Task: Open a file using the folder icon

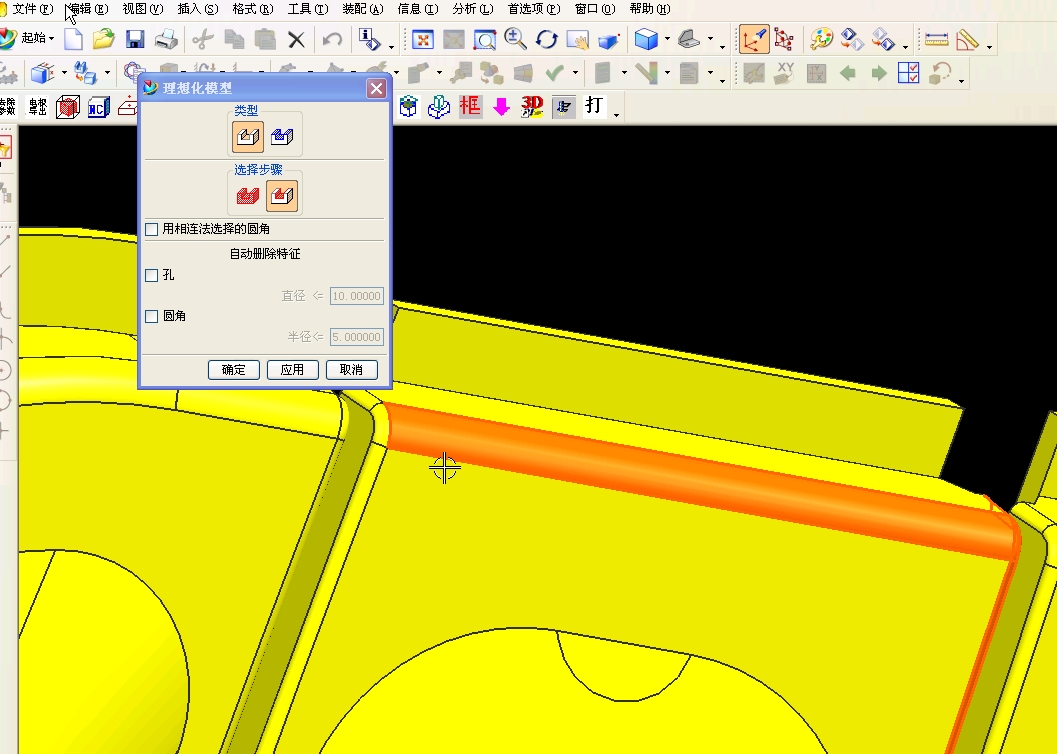Action: (x=103, y=39)
